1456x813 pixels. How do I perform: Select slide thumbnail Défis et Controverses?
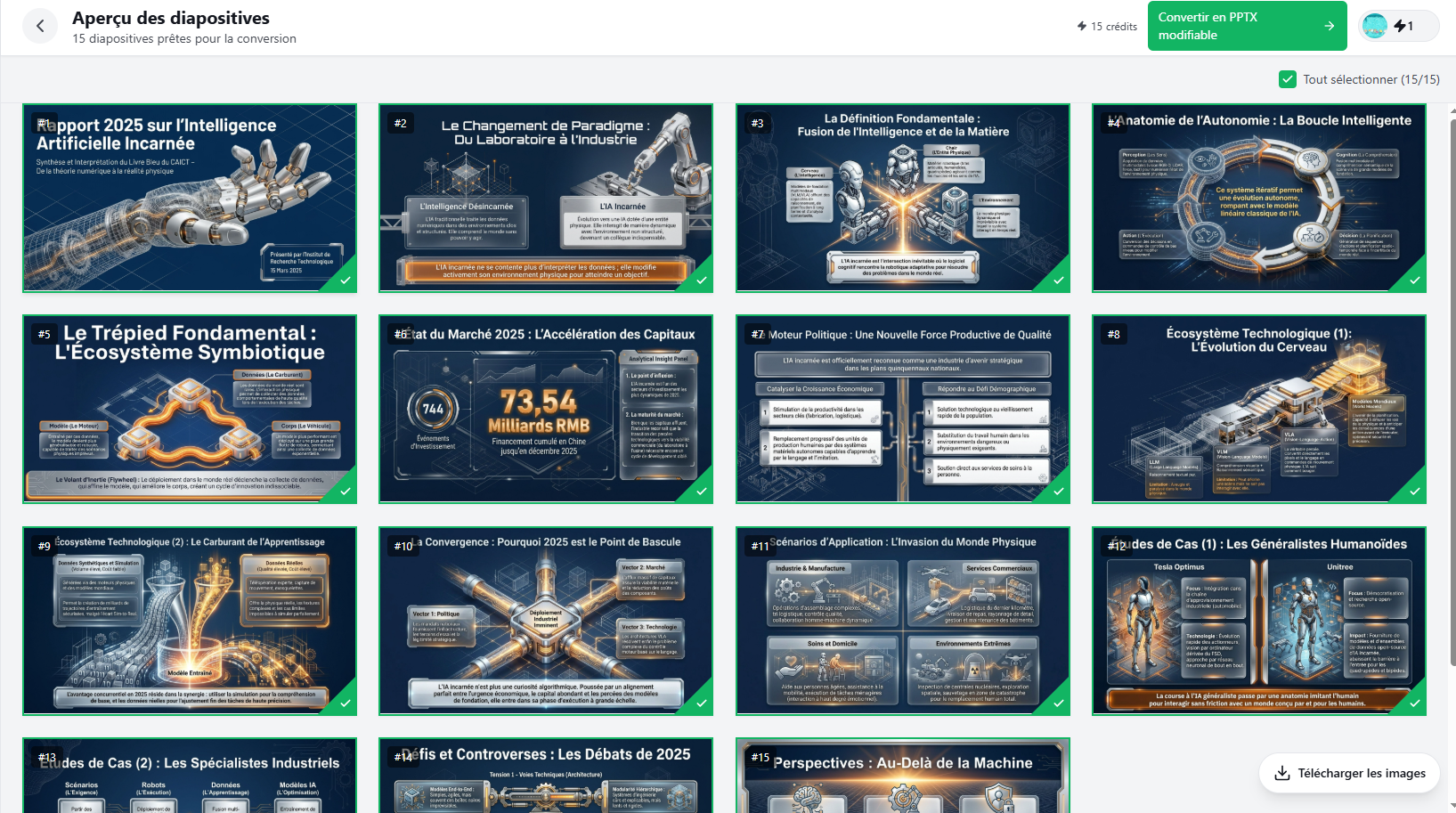click(546, 775)
